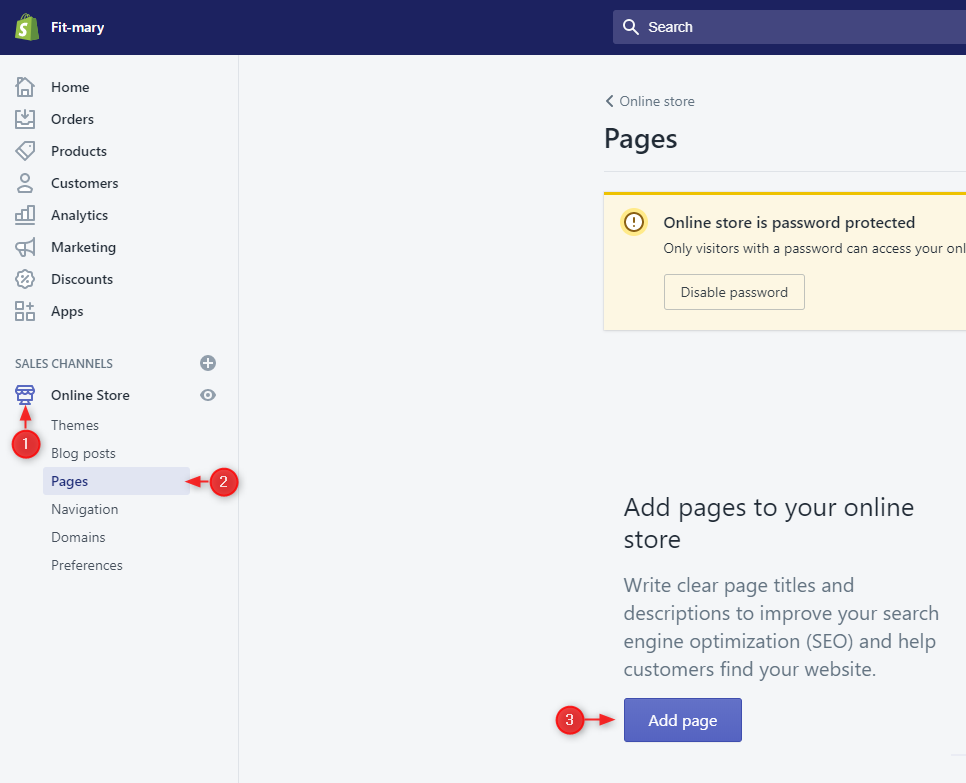The image size is (966, 783).
Task: Click the Products tag icon
Action: (x=25, y=151)
